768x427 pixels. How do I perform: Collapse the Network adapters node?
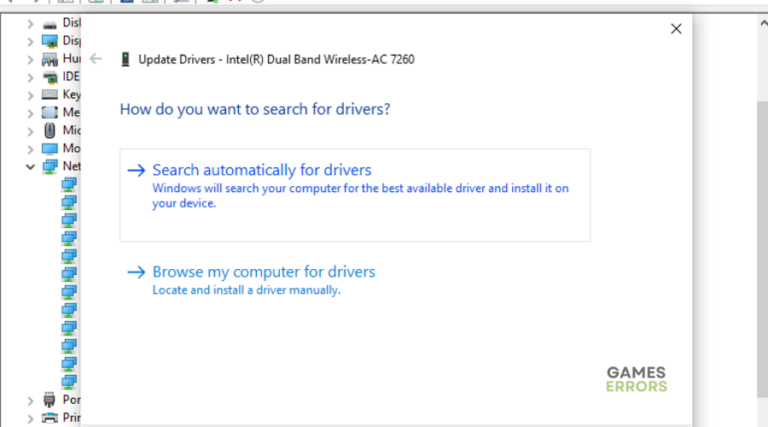tap(30, 166)
